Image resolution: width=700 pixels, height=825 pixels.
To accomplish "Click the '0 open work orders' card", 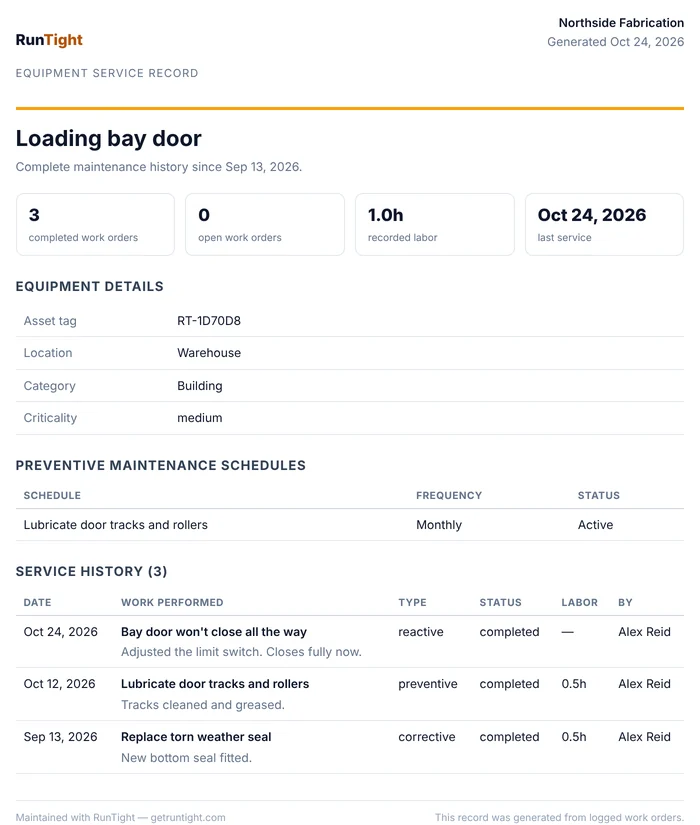I will (265, 225).
